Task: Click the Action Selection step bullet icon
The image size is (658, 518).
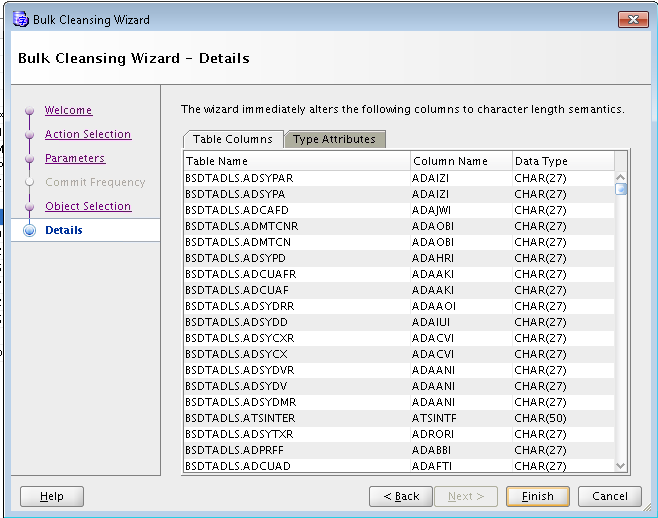Action: click(x=28, y=135)
